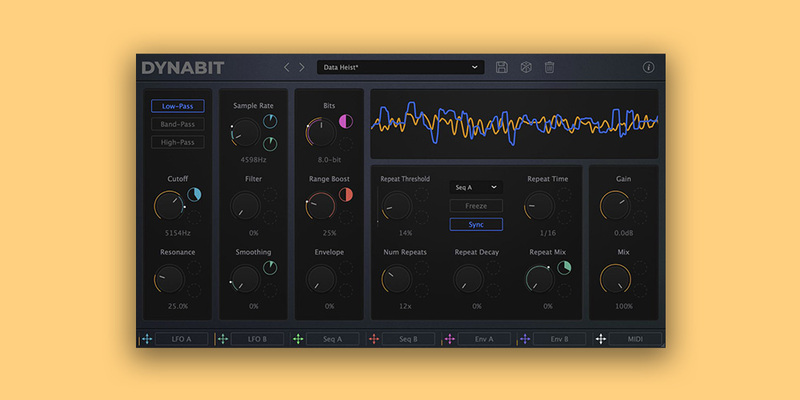Click the Filter knob
The image size is (800, 400).
[x=245, y=206]
